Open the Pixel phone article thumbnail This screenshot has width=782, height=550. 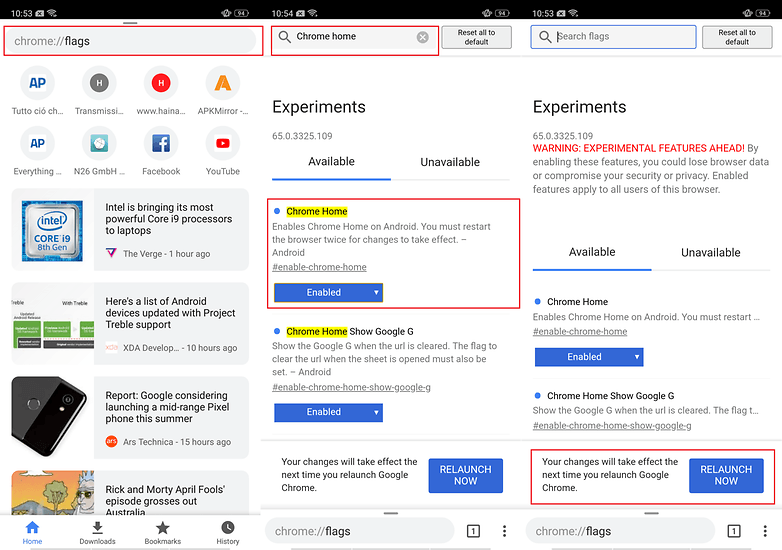point(52,417)
